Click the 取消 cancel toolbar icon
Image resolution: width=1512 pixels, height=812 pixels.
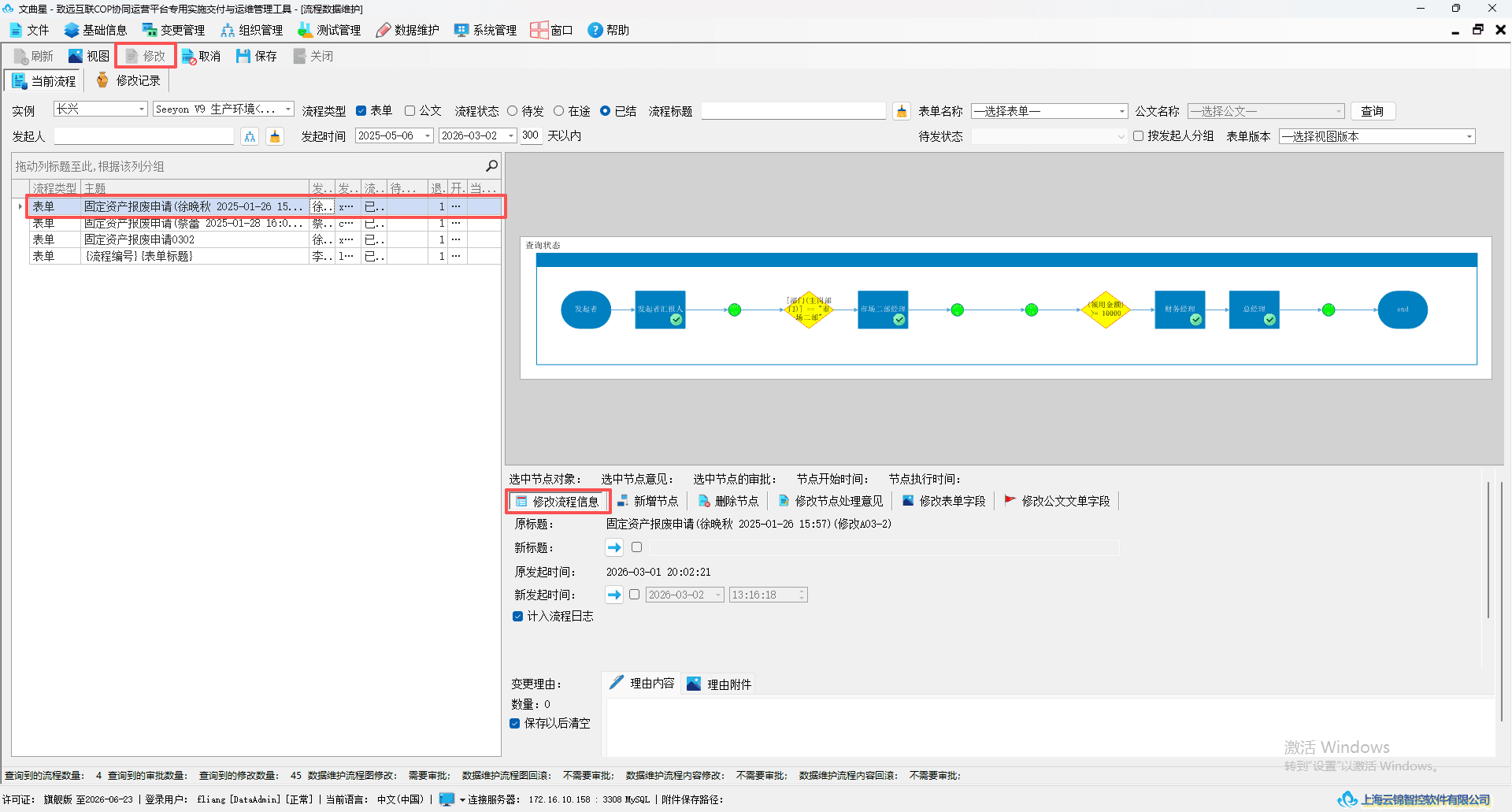188,57
